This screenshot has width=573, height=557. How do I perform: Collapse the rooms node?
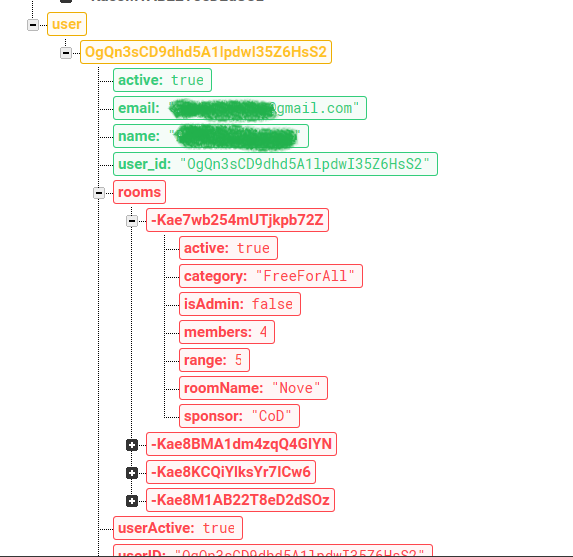pos(99,193)
